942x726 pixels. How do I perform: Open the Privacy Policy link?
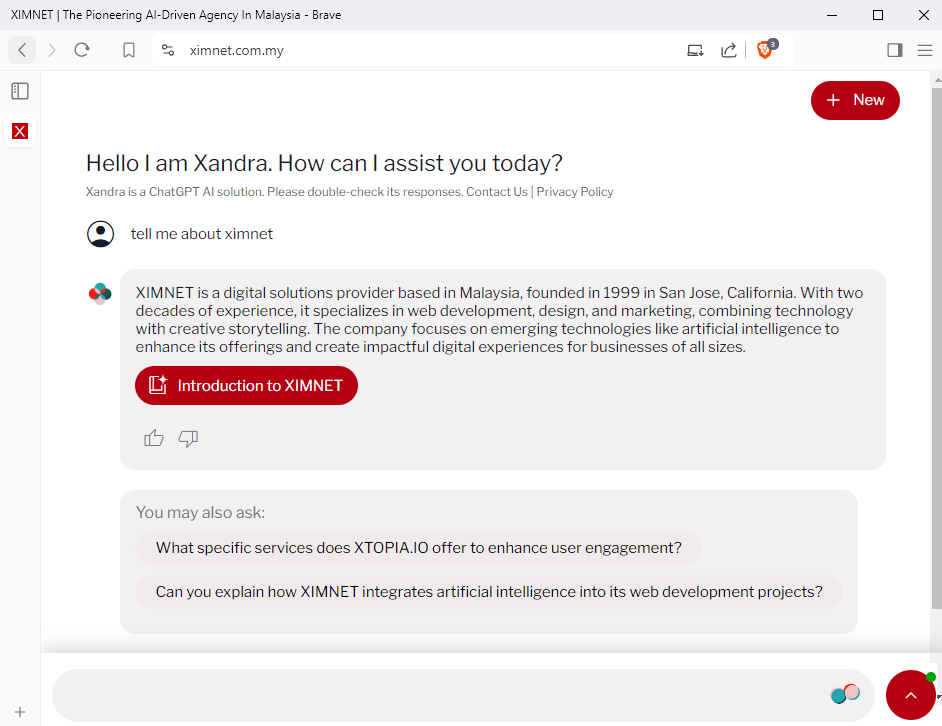[575, 192]
